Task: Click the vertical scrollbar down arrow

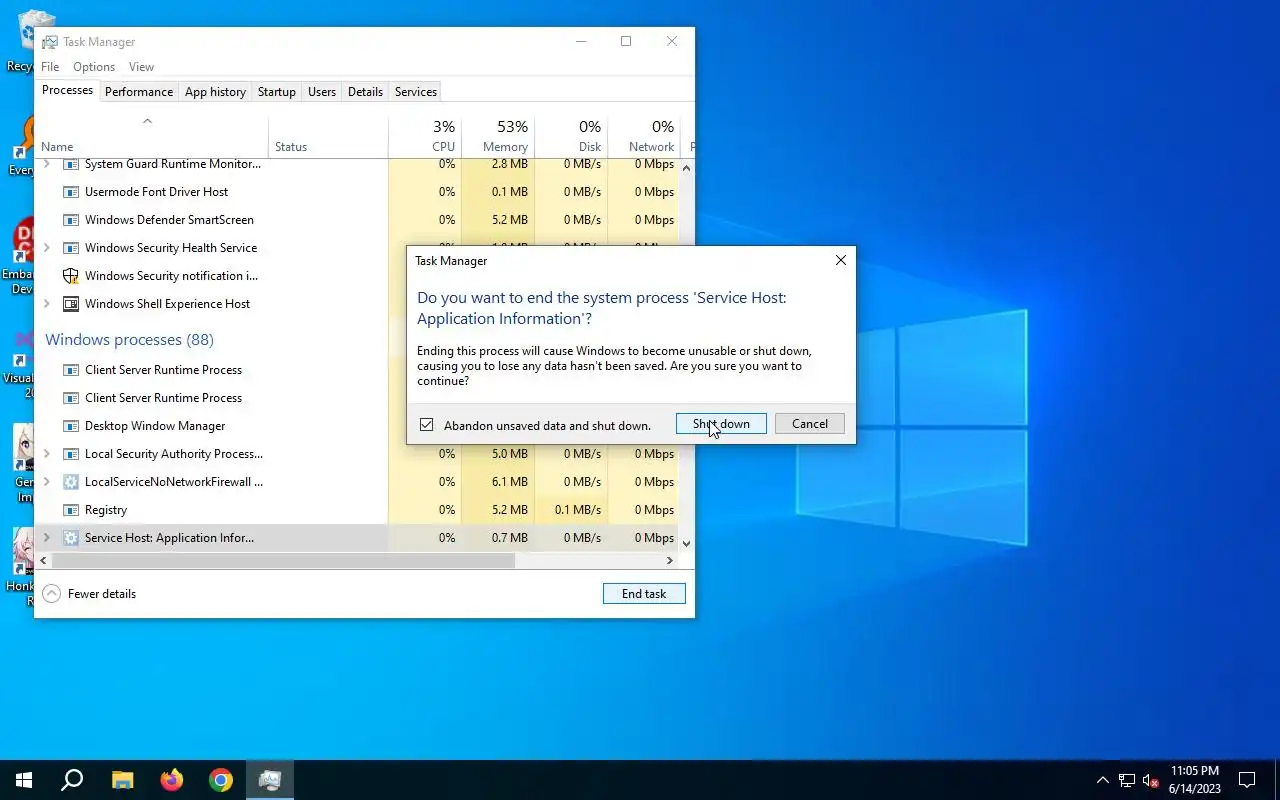Action: pos(686,544)
